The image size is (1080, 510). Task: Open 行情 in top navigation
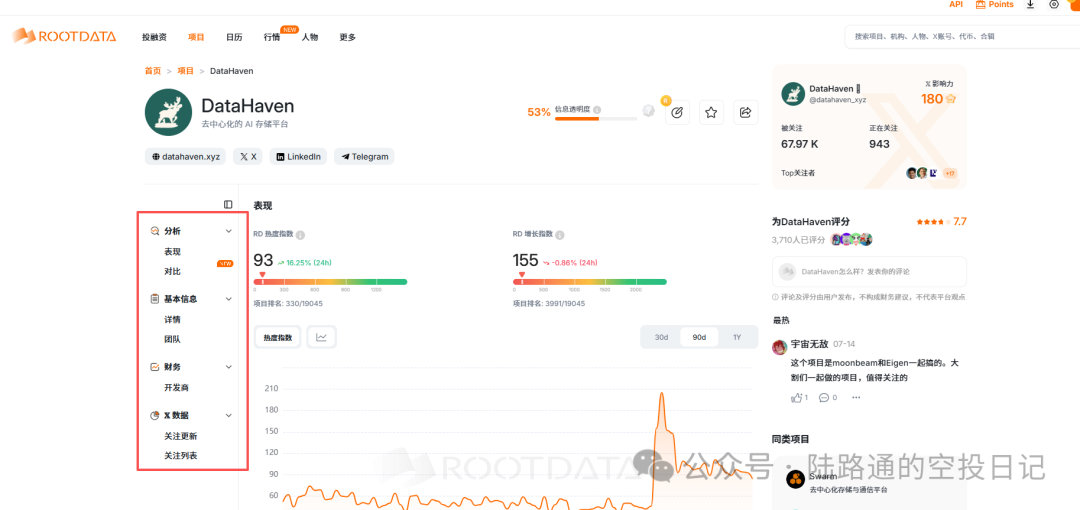(272, 37)
